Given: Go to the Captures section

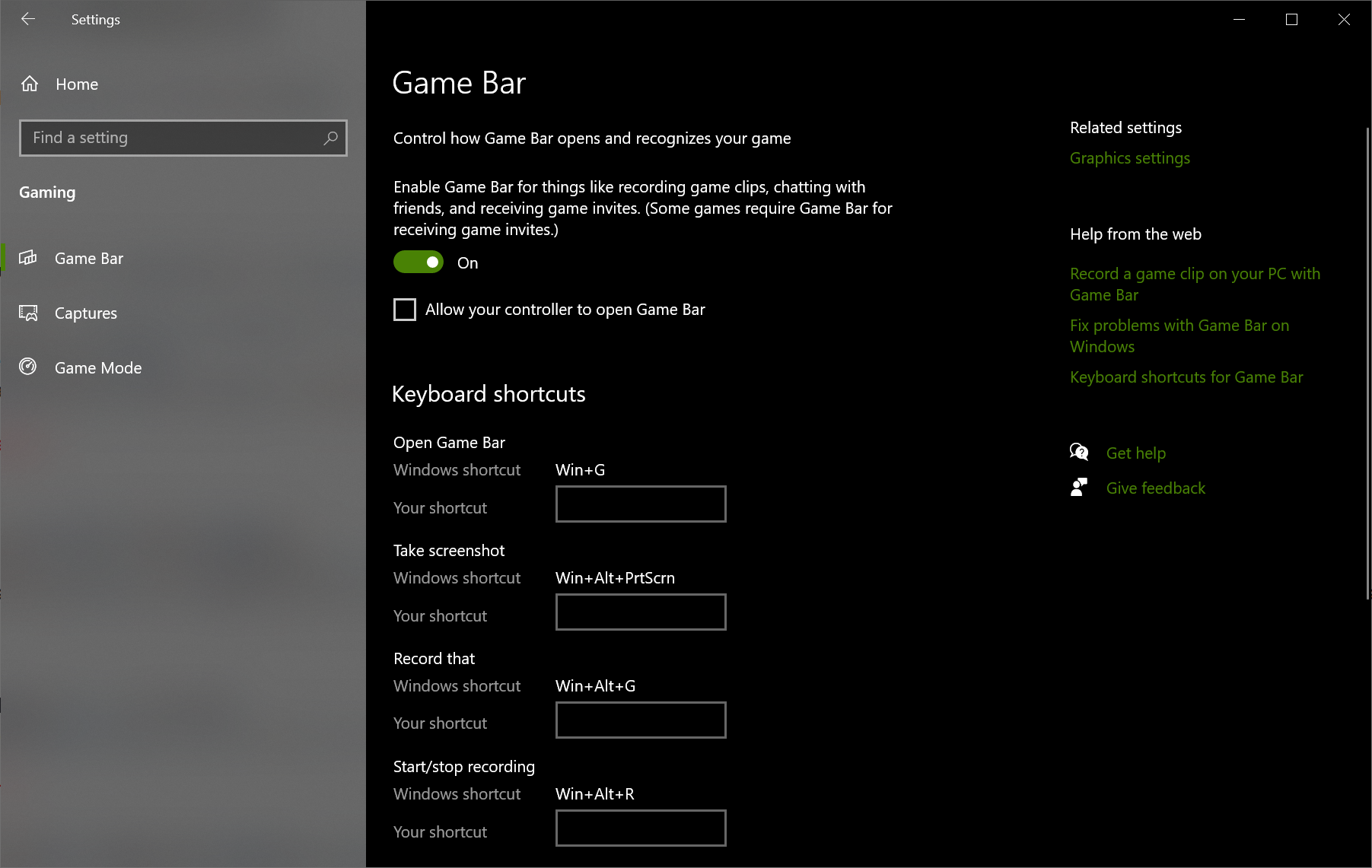Looking at the screenshot, I should point(86,313).
